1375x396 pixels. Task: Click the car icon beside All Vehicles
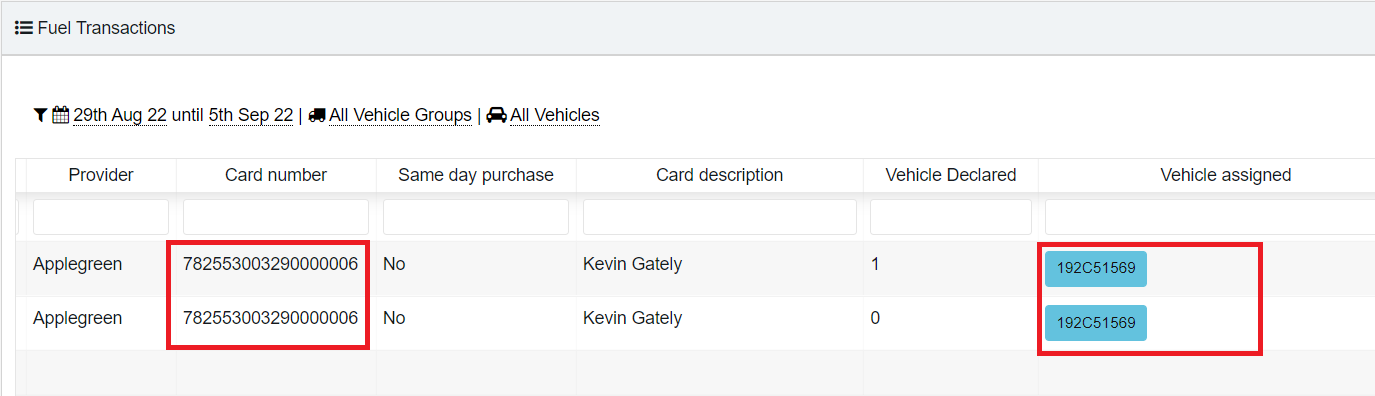click(x=496, y=115)
